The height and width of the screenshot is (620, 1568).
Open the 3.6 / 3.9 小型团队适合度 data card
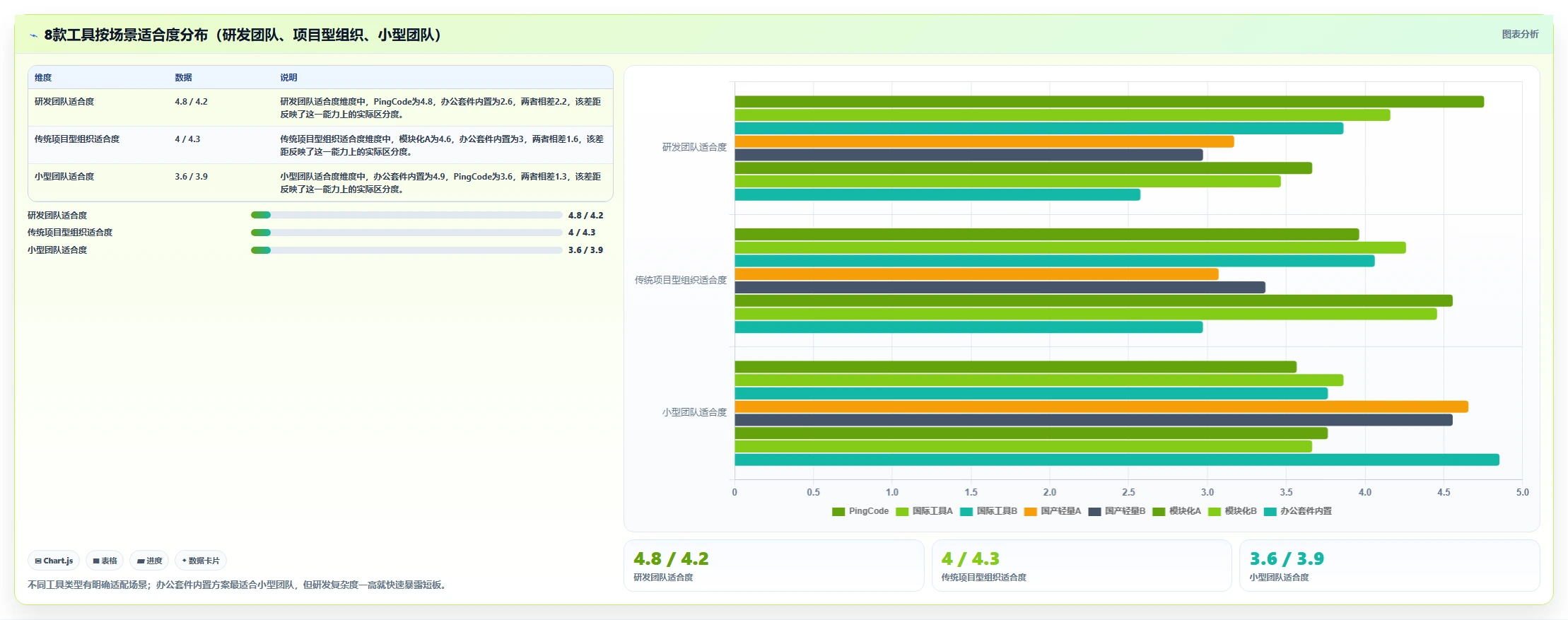(x=1390, y=566)
